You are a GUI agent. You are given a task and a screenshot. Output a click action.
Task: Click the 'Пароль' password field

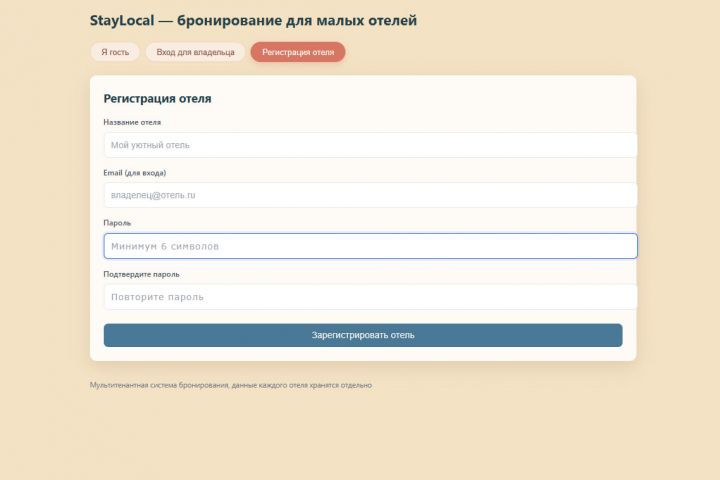coord(370,246)
